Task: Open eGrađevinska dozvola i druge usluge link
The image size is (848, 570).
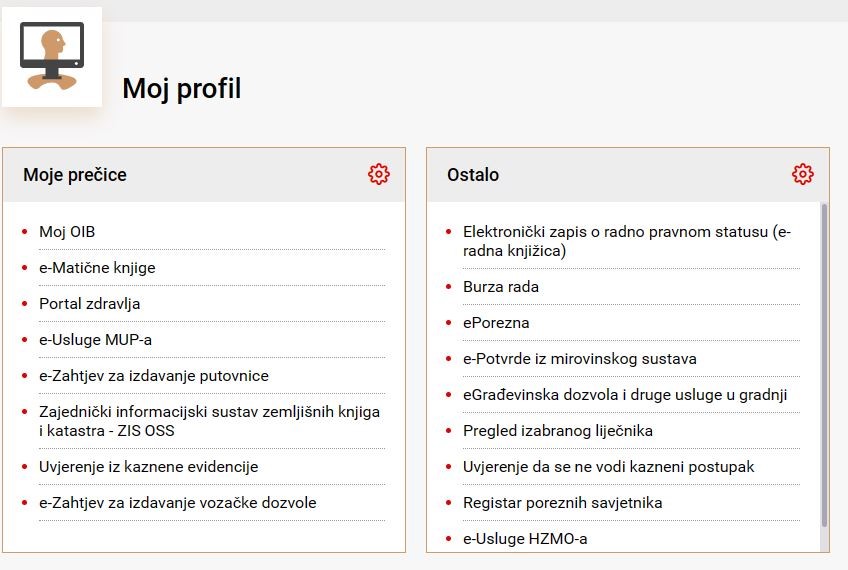Action: (x=625, y=395)
